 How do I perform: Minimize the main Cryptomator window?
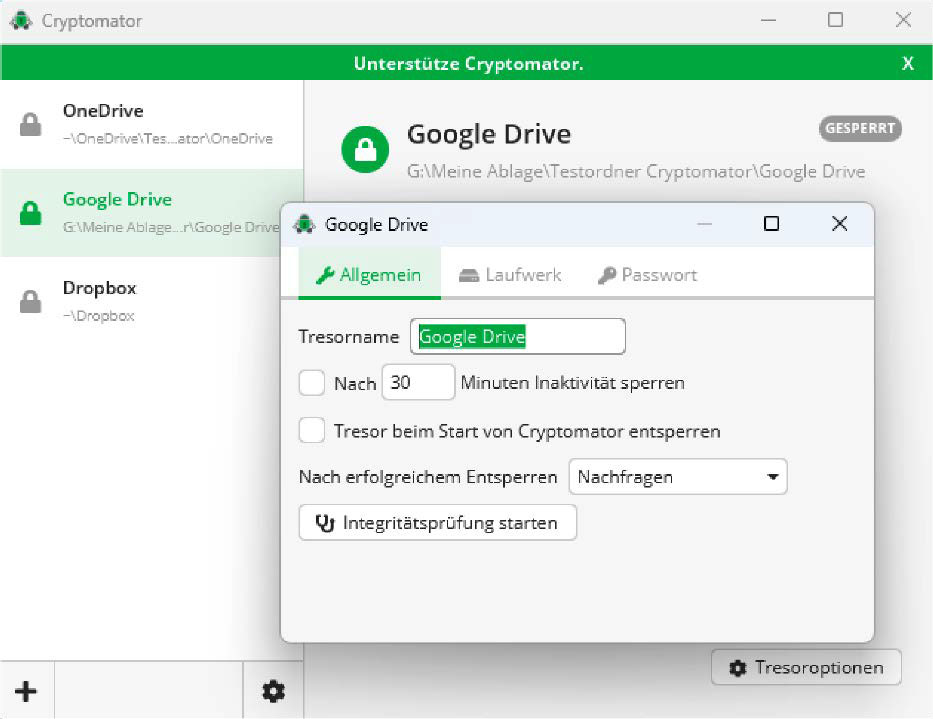coord(768,20)
